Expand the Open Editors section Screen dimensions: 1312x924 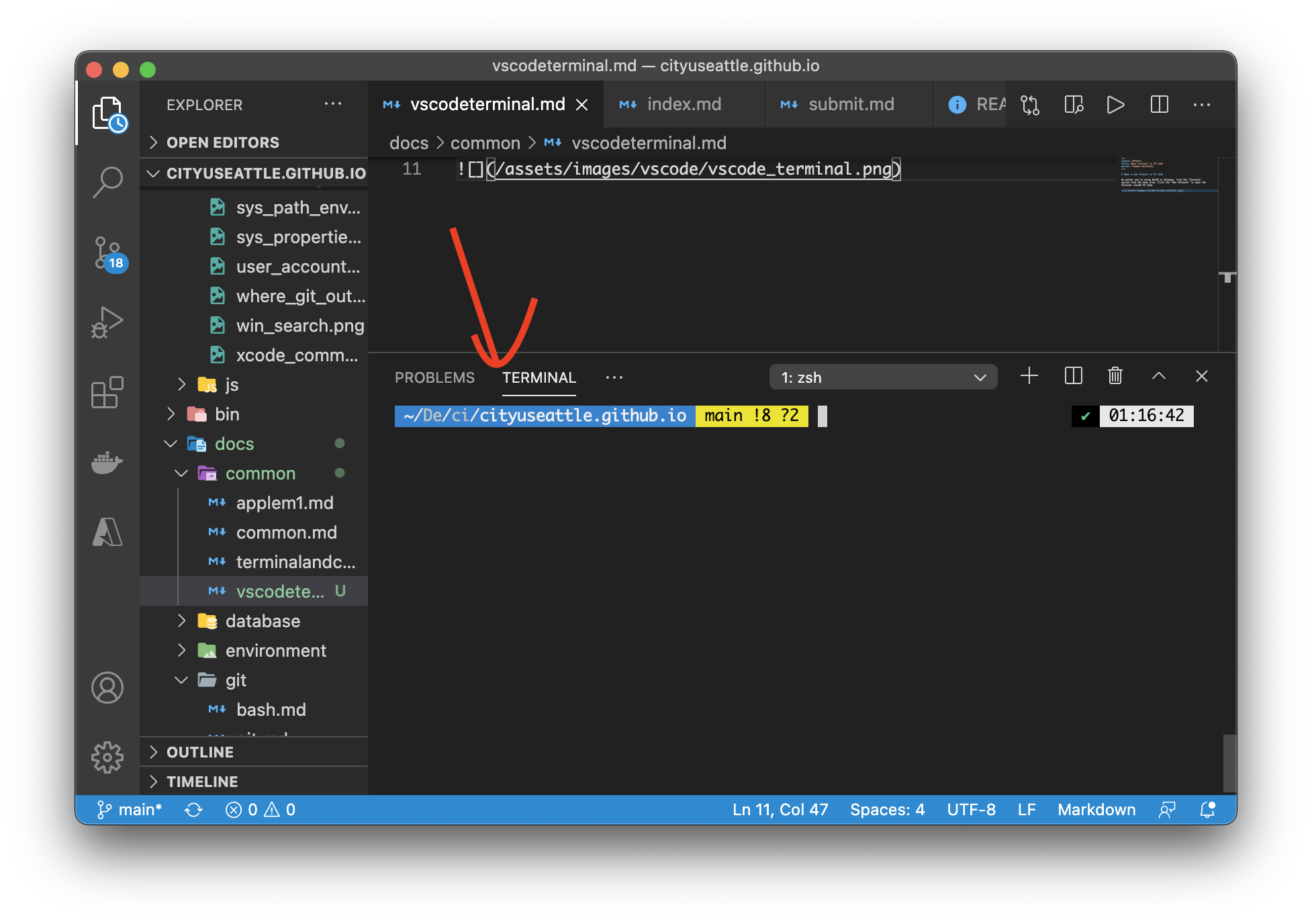tap(254, 142)
